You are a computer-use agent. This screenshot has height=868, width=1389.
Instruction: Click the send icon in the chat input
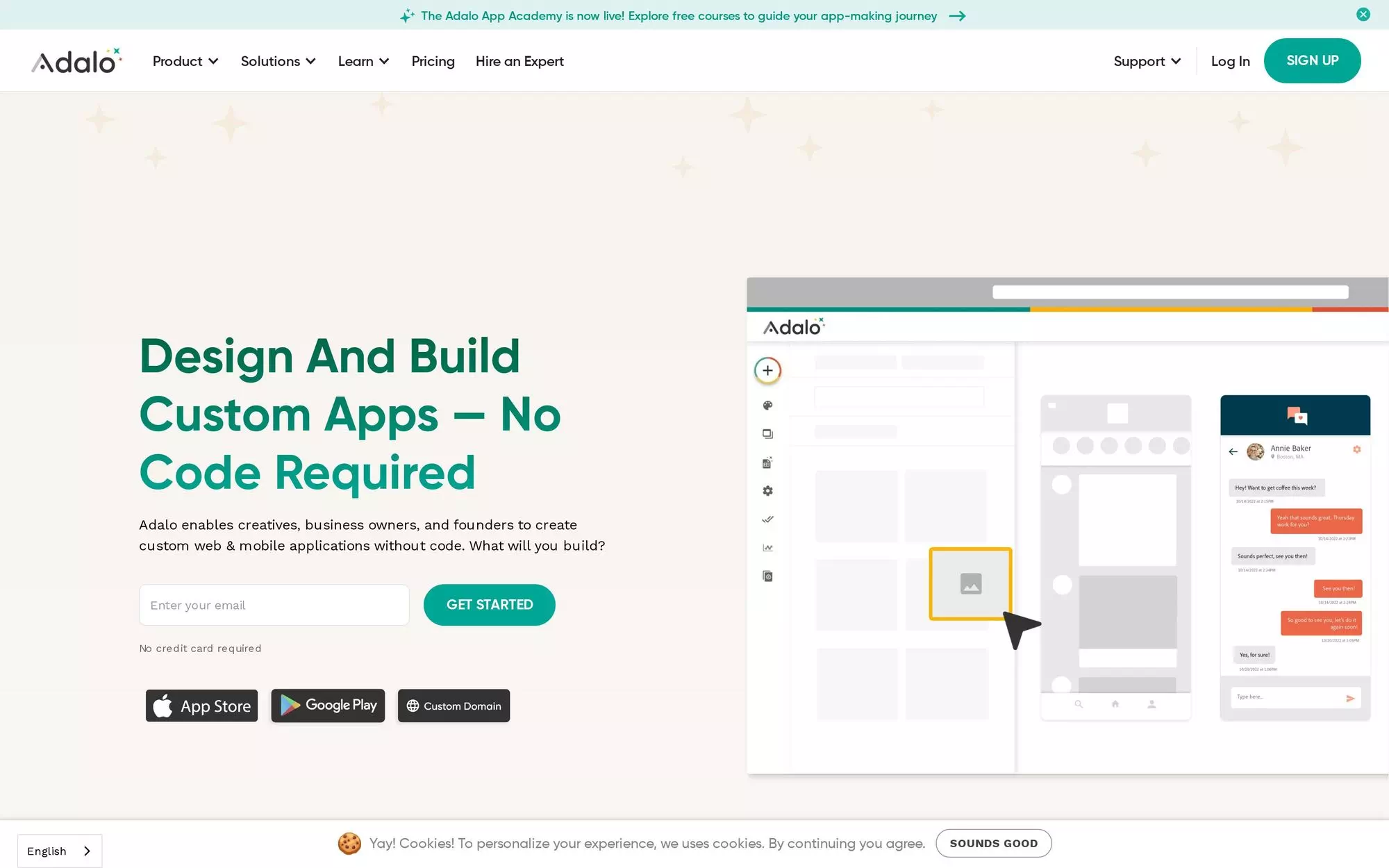coord(1350,697)
